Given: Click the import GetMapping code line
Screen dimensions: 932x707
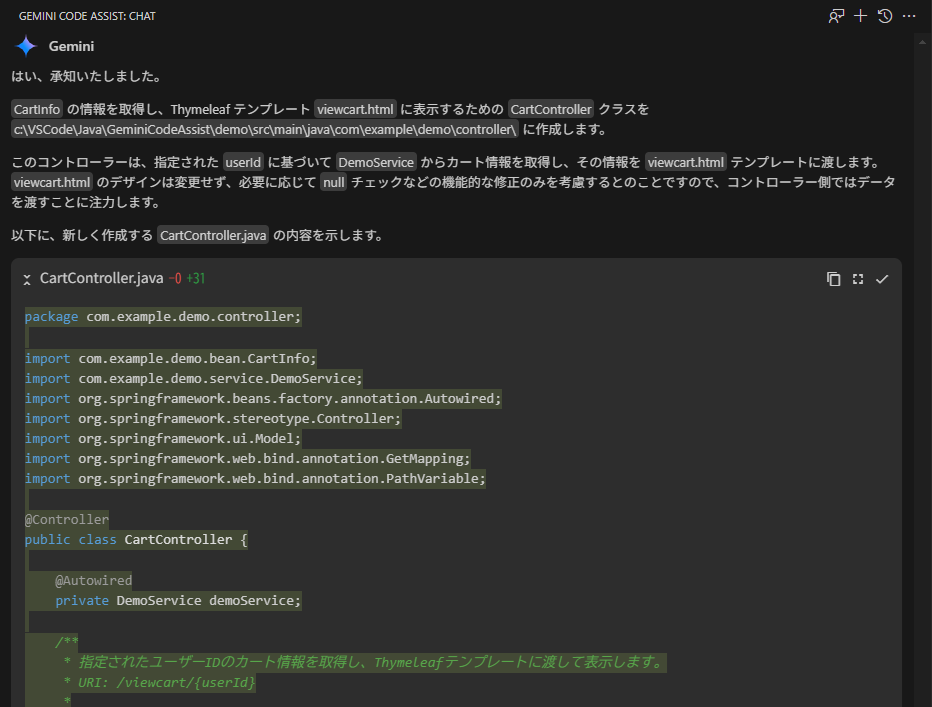Looking at the screenshot, I should [247, 458].
